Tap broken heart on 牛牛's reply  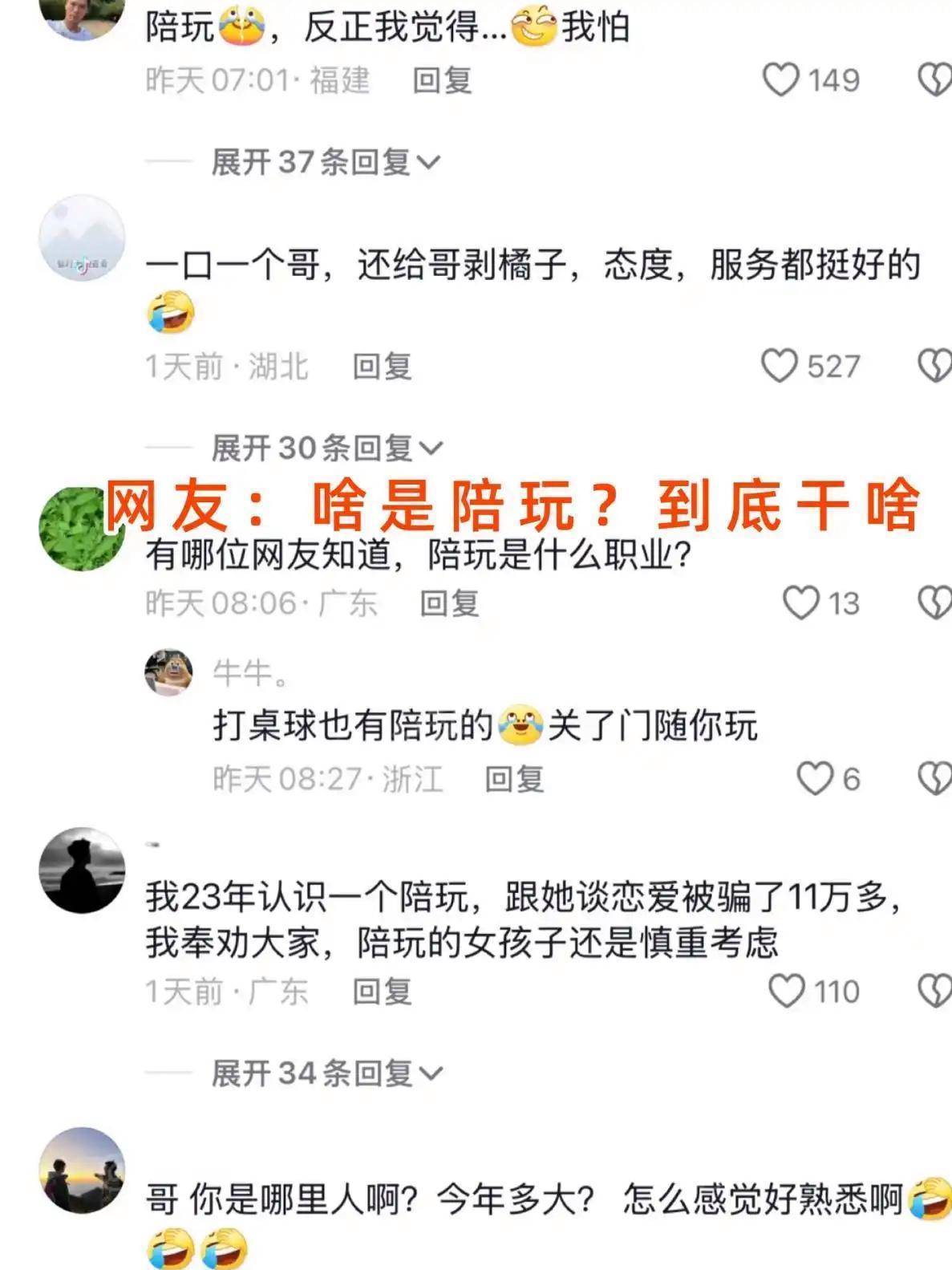(935, 778)
